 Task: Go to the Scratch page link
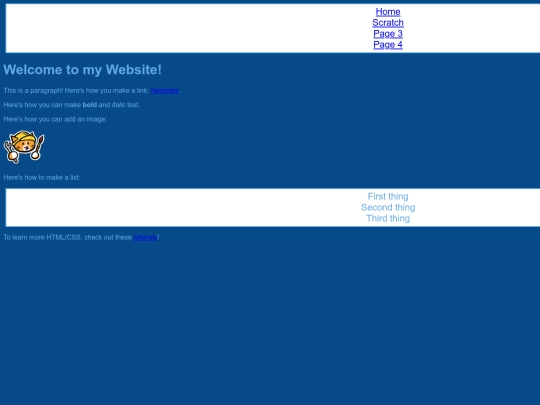tap(388, 23)
